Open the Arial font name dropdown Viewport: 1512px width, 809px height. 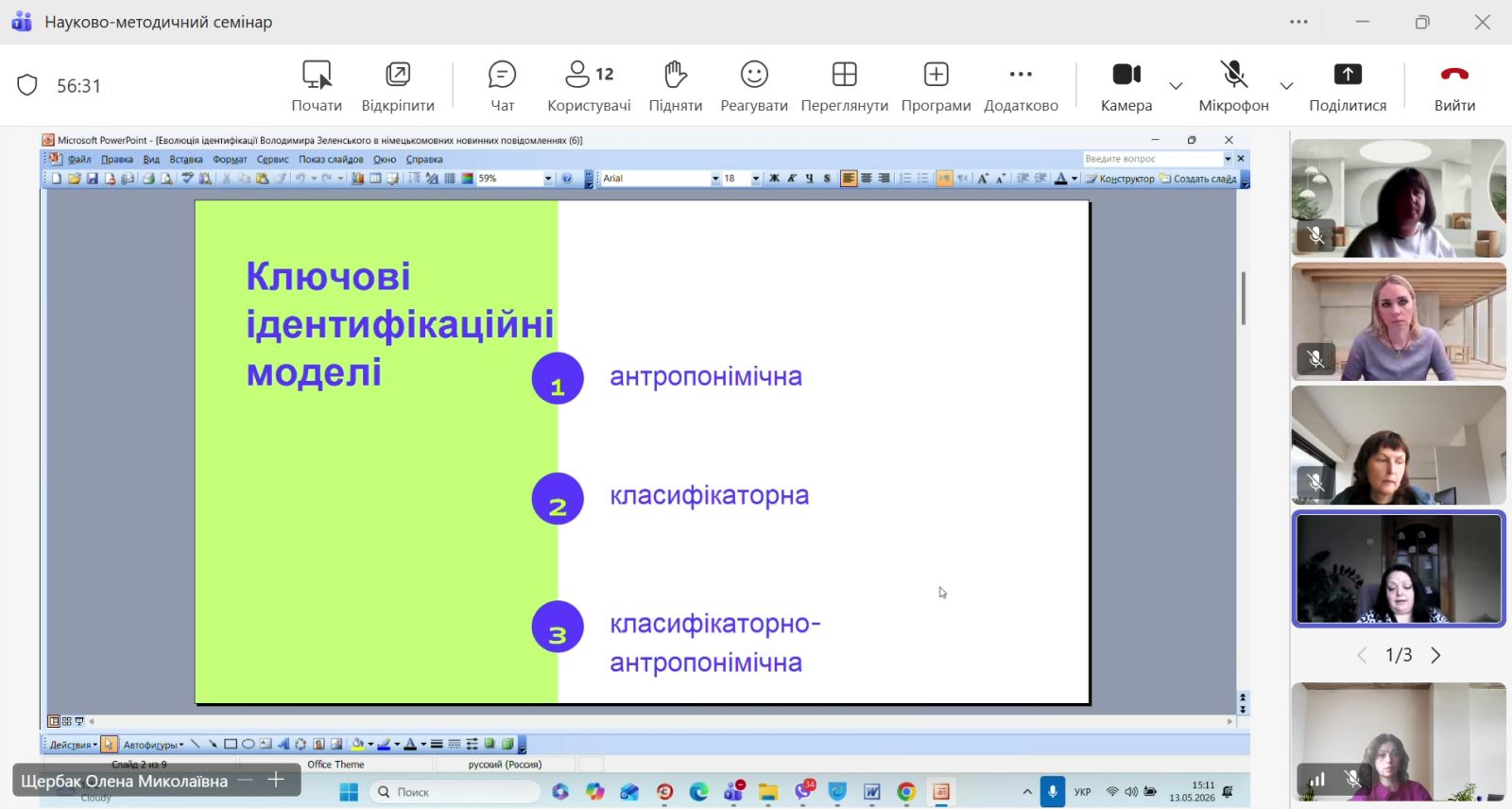tap(715, 179)
